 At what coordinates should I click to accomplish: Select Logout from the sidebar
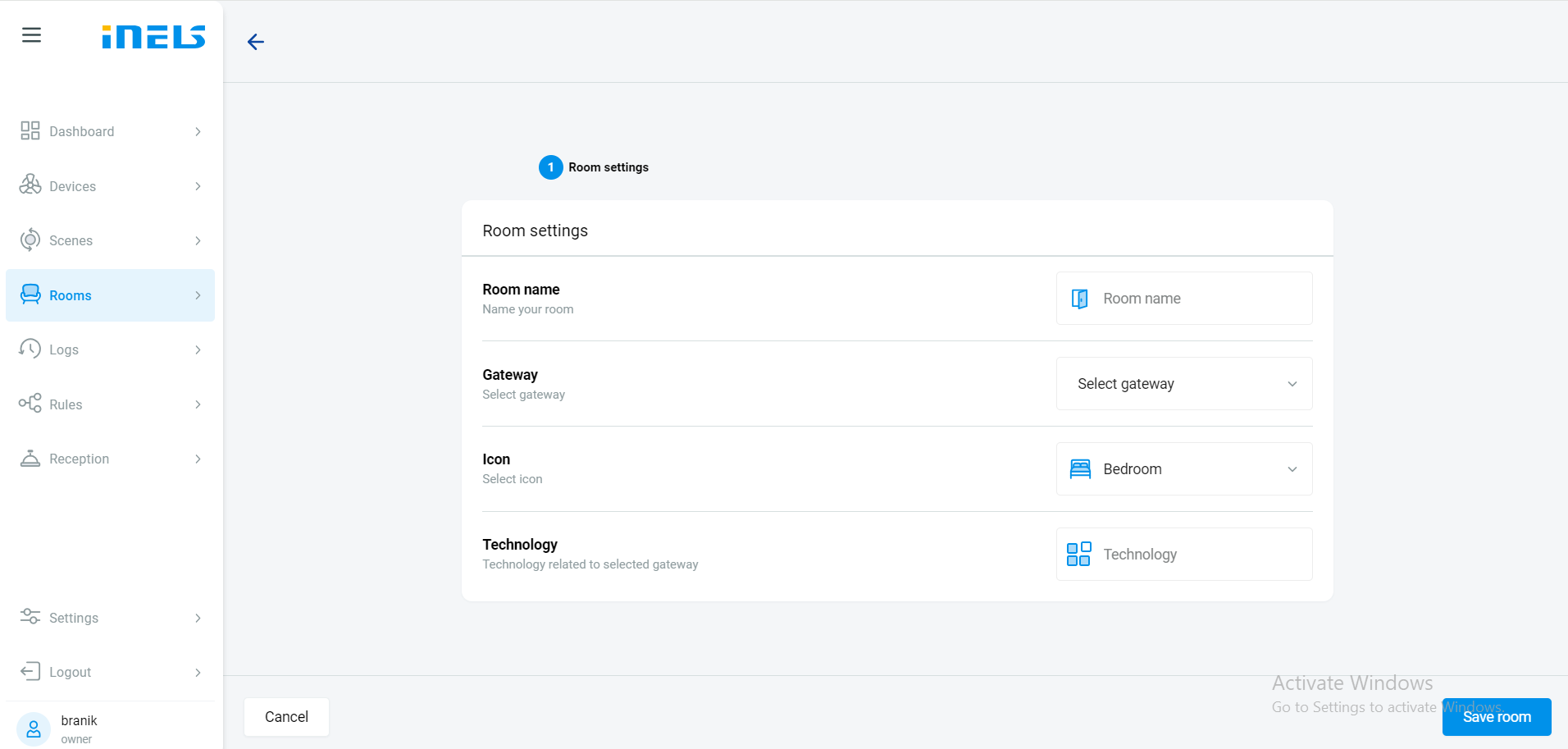point(71,672)
